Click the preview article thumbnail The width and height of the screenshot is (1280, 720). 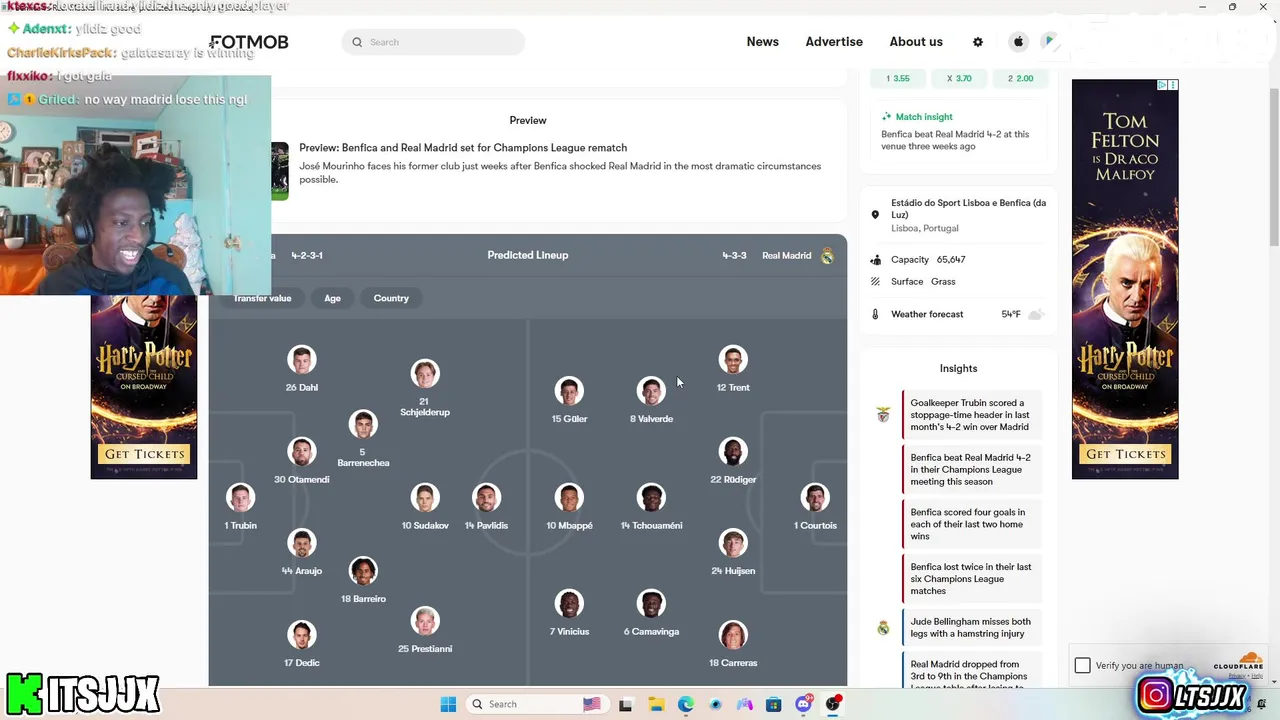[x=280, y=171]
